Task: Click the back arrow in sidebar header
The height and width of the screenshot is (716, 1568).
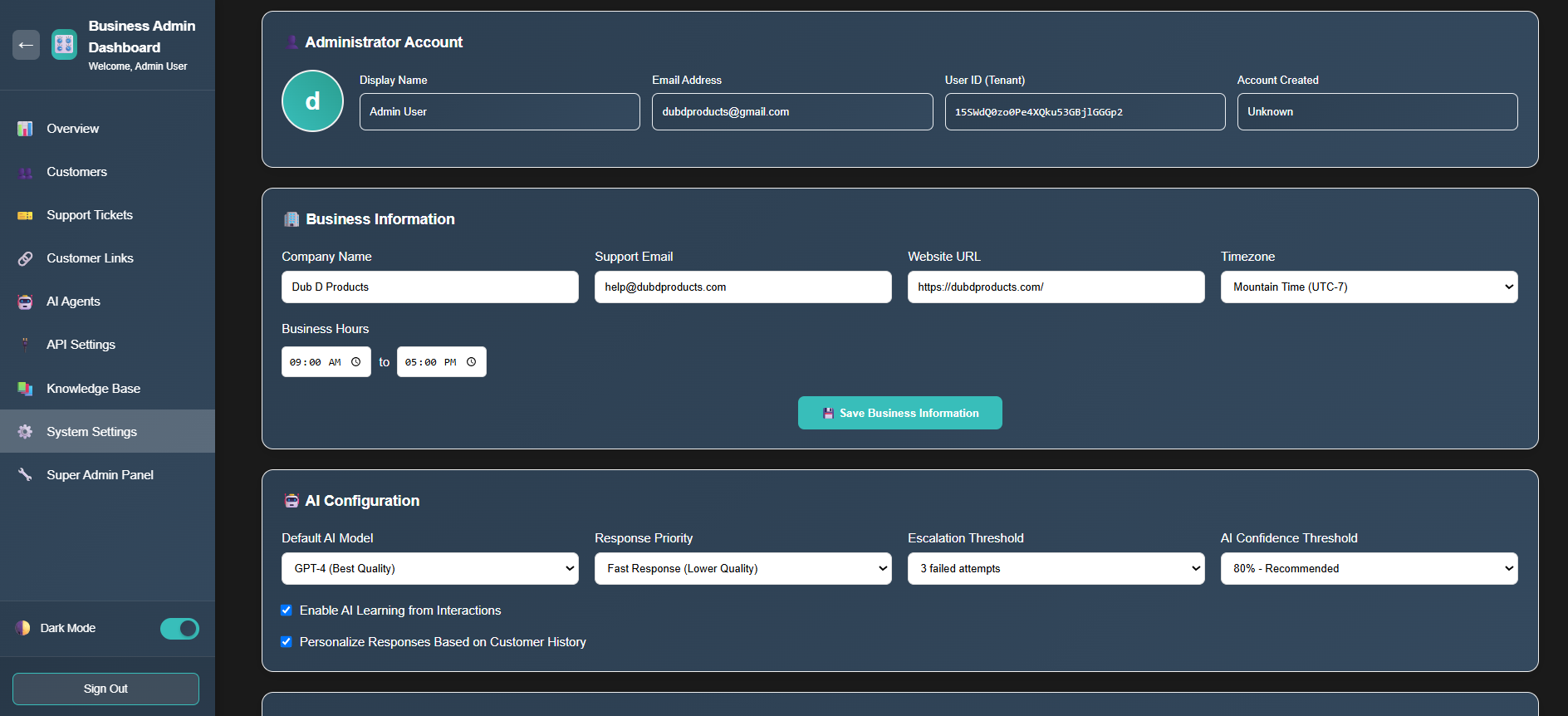Action: point(26,45)
